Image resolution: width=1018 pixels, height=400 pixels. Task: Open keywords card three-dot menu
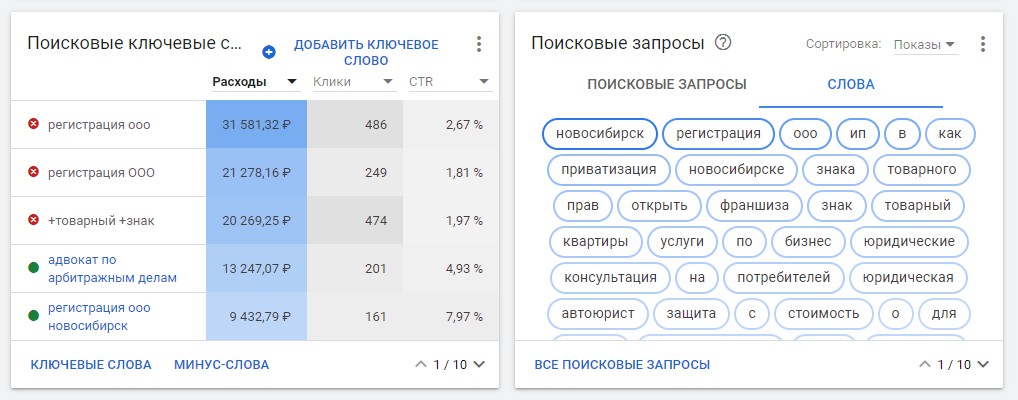click(x=479, y=44)
